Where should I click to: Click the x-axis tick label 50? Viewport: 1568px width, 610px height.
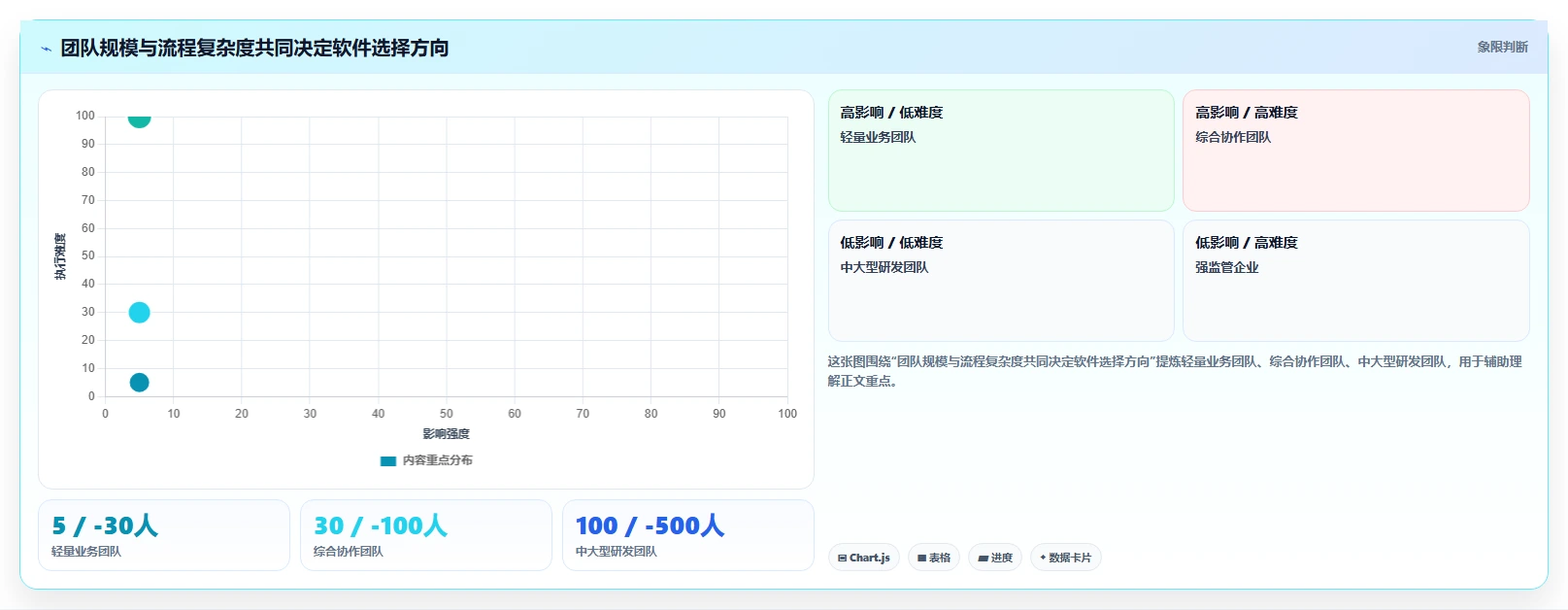tap(446, 414)
